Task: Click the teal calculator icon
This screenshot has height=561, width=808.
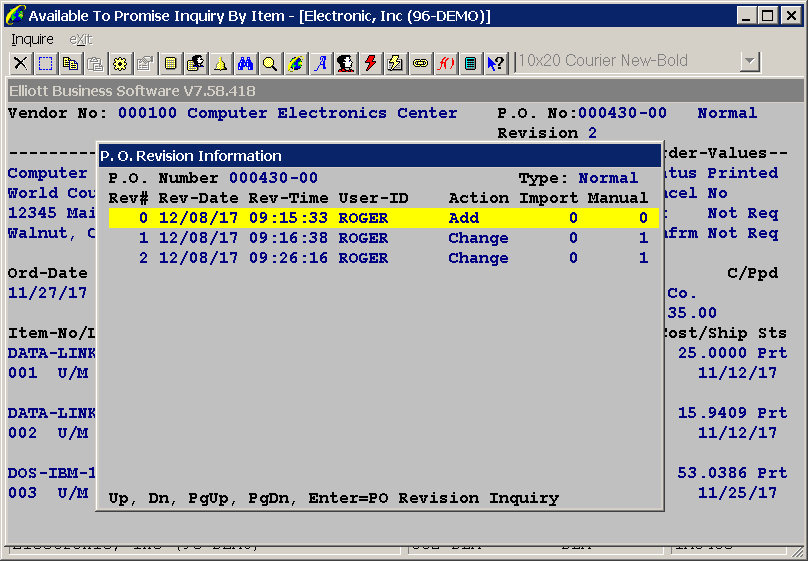Action: [x=470, y=63]
